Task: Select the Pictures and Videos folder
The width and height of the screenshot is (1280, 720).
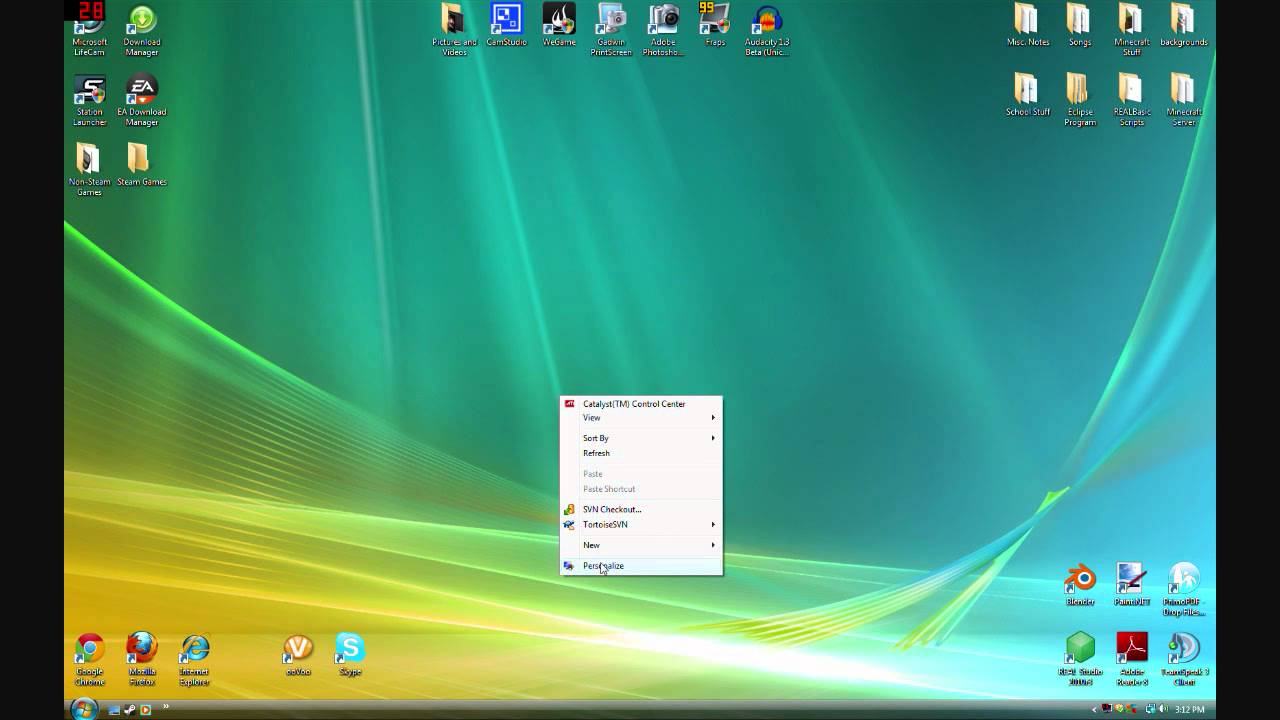Action: [454, 30]
